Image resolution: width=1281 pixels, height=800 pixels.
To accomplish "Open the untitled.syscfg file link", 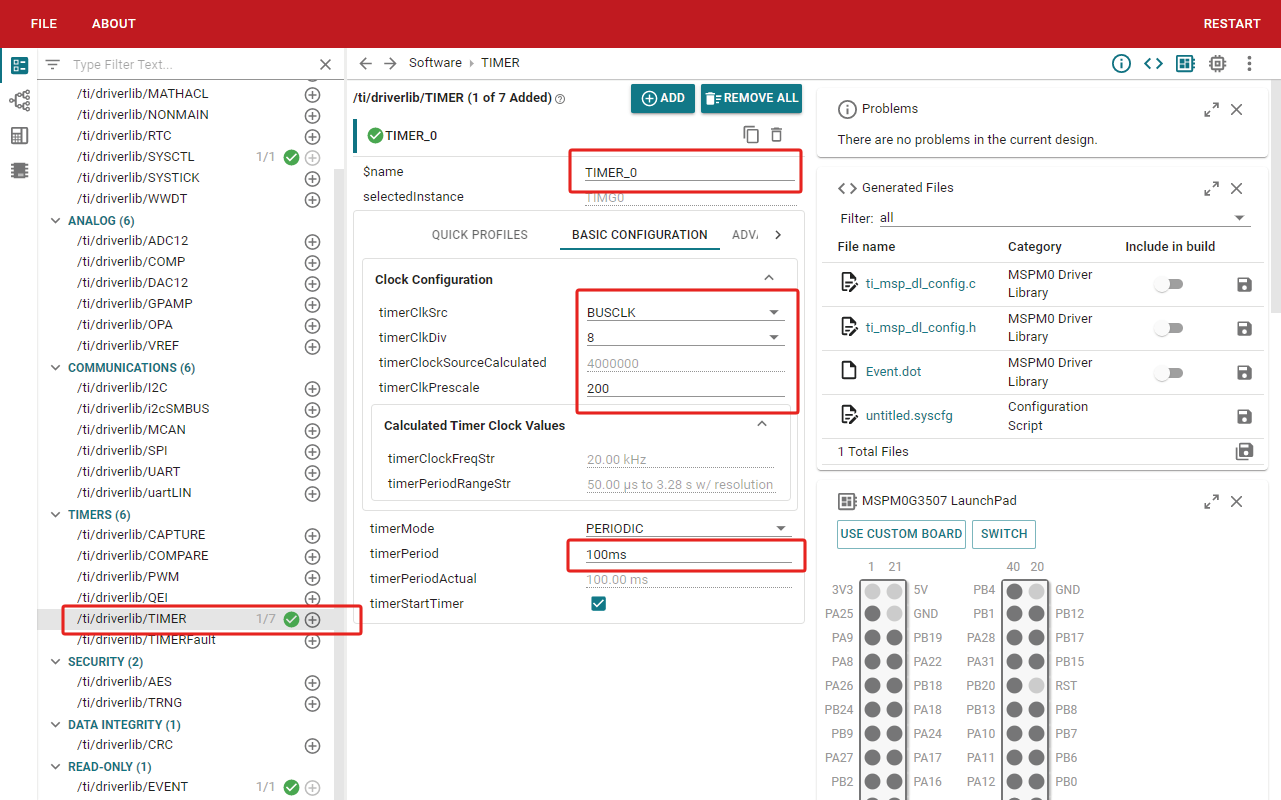I will click(x=909, y=415).
